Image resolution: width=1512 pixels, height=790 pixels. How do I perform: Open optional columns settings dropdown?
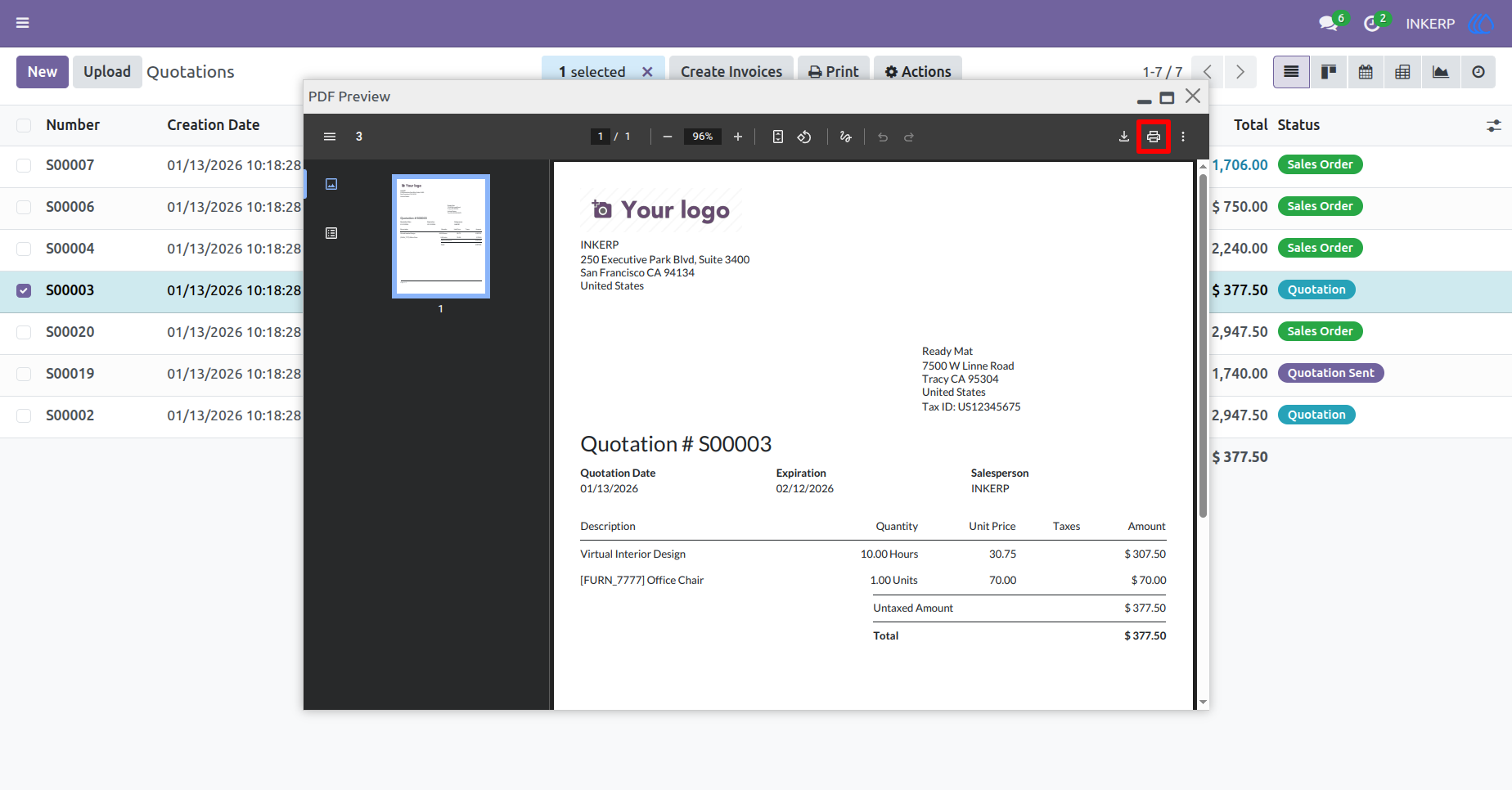click(1494, 126)
